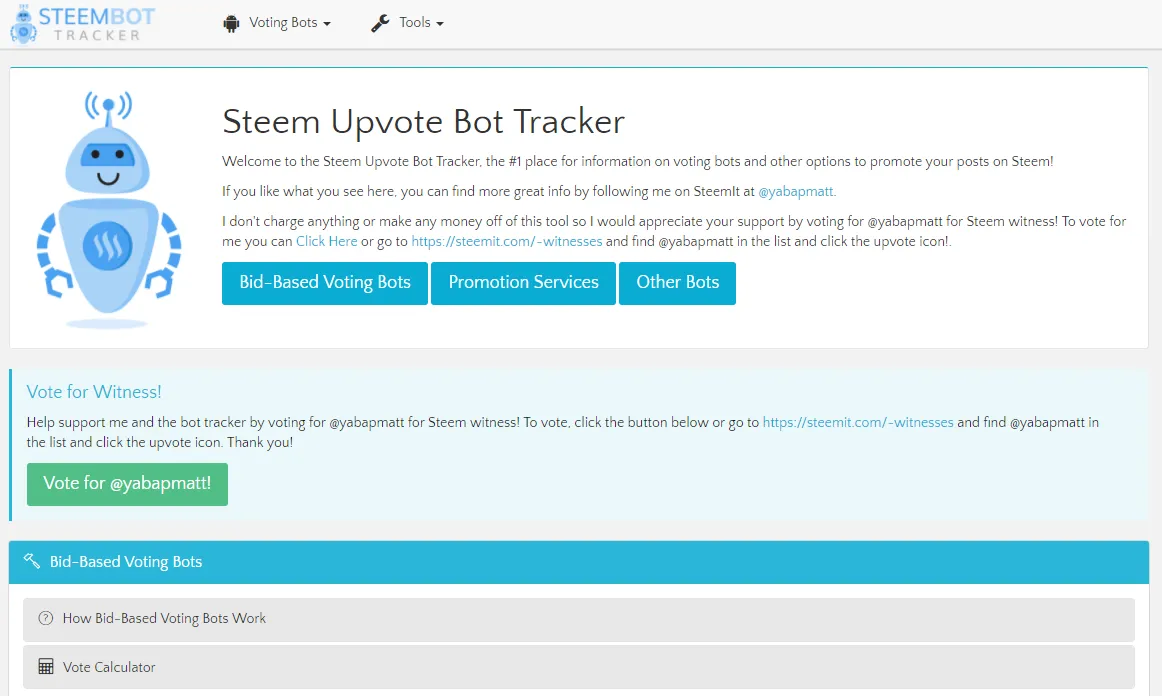Click the calculator icon beside Vote Calculator
Viewport: 1162px width, 696px height.
[46, 666]
